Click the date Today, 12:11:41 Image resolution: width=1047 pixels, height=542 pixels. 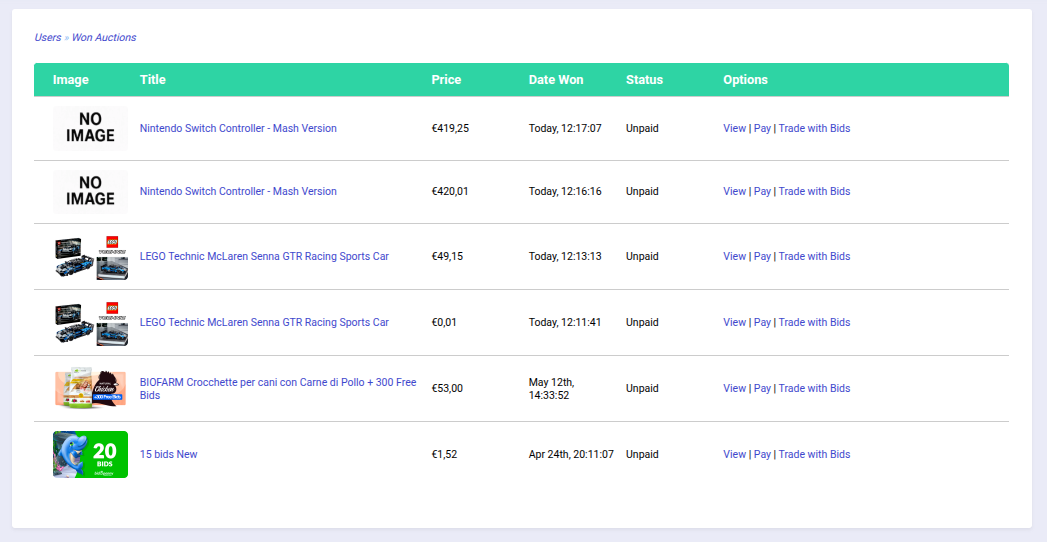pyautogui.click(x=565, y=322)
